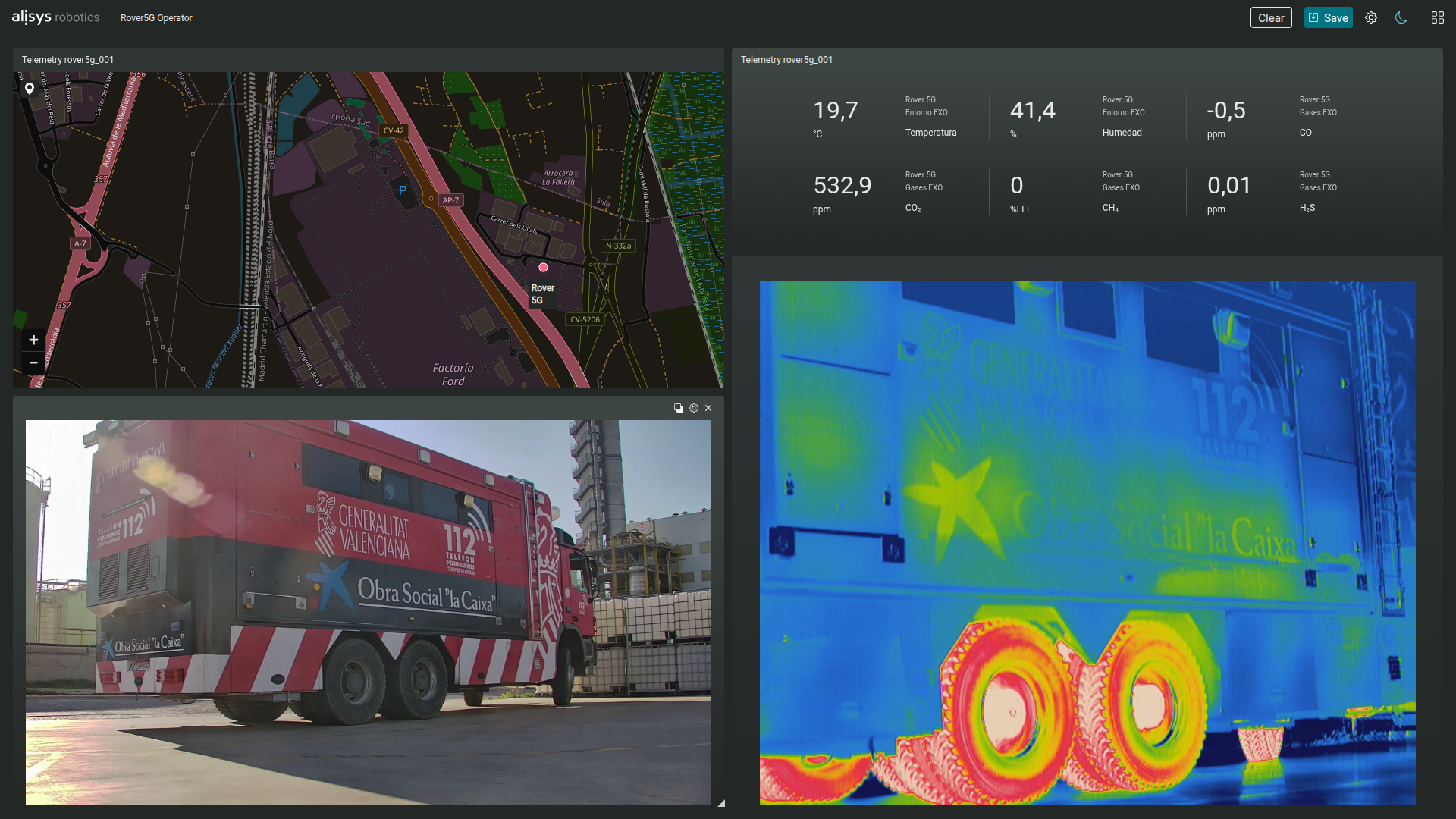The height and width of the screenshot is (819, 1456).
Task: Click Factoria Ford map label
Action: (x=453, y=375)
